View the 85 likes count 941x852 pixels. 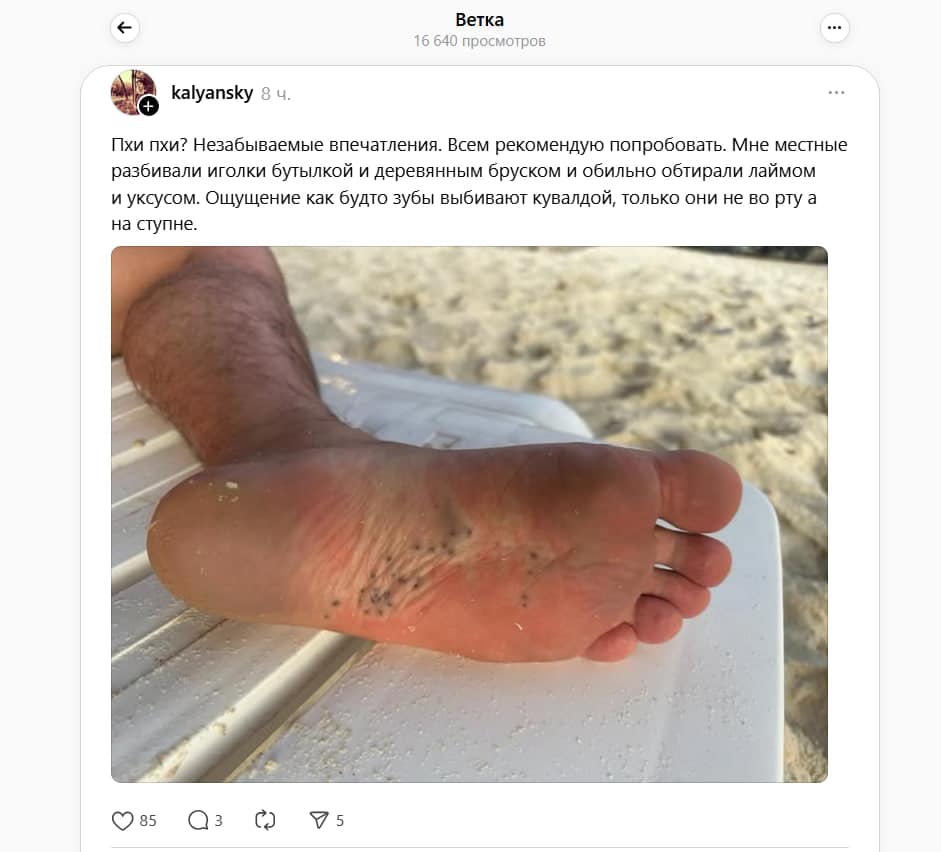coord(148,821)
